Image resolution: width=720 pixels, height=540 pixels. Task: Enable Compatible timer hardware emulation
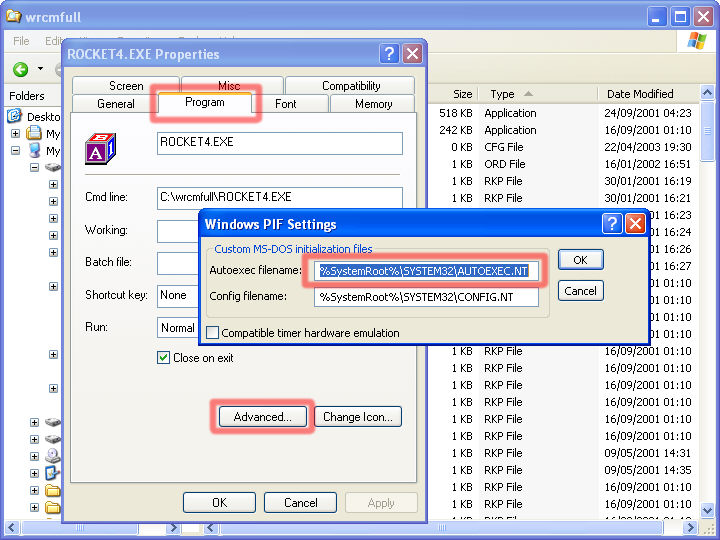point(213,332)
